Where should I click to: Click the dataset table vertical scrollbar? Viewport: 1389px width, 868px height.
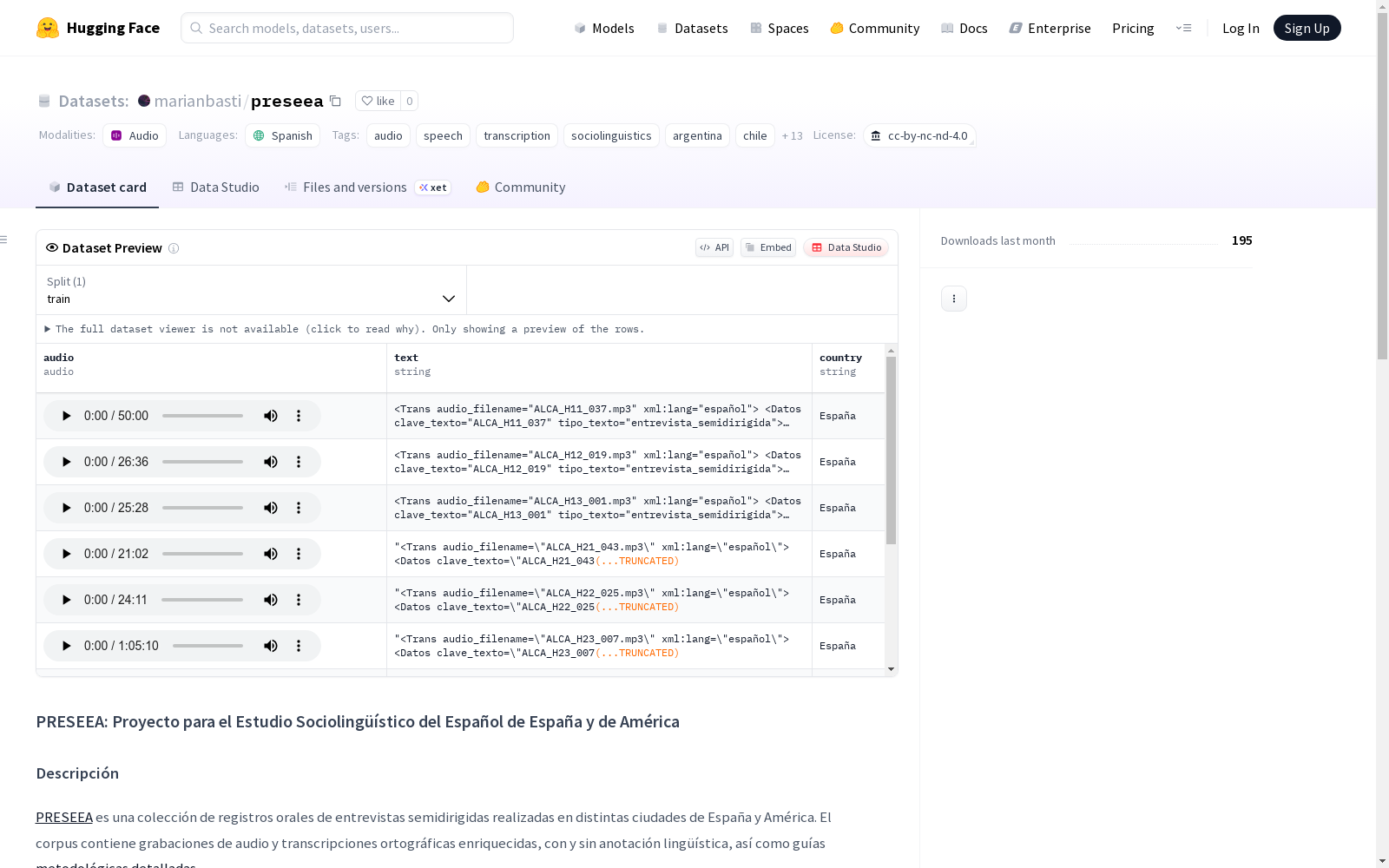pos(891,450)
